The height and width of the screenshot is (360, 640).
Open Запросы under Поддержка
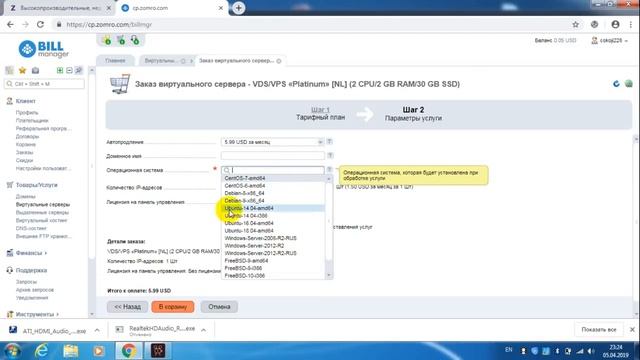[x=26, y=282]
